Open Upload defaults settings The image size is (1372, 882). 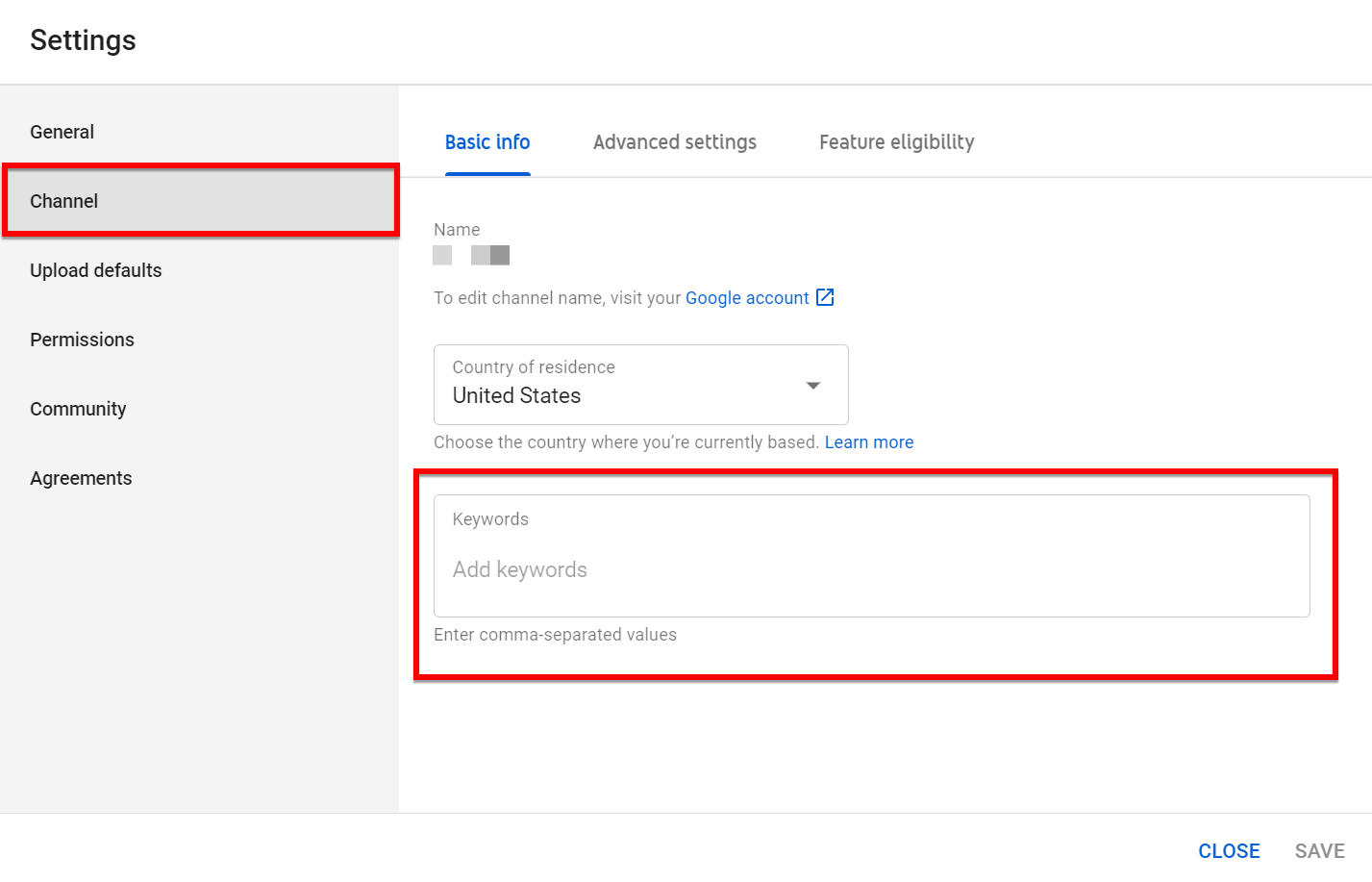click(96, 270)
